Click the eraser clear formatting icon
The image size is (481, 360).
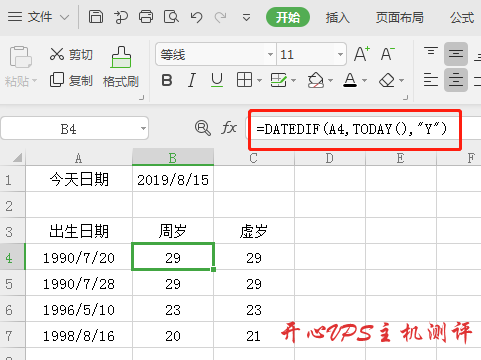click(387, 80)
